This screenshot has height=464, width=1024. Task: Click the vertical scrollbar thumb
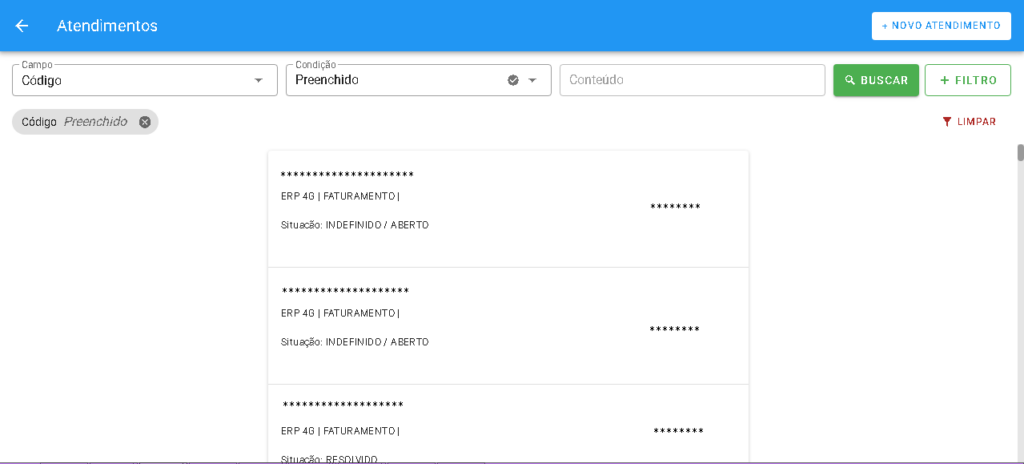pyautogui.click(x=1020, y=153)
